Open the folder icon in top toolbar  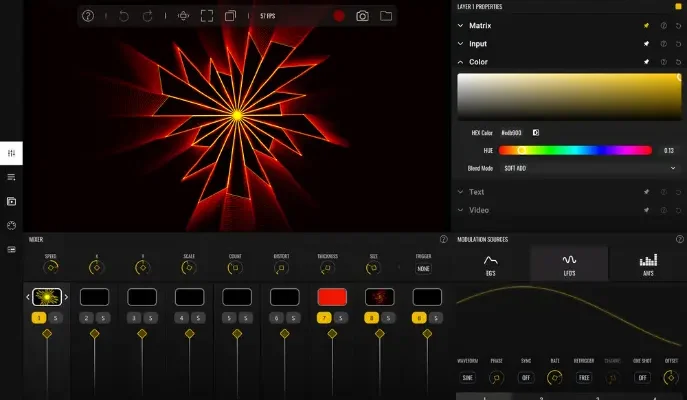[385, 16]
